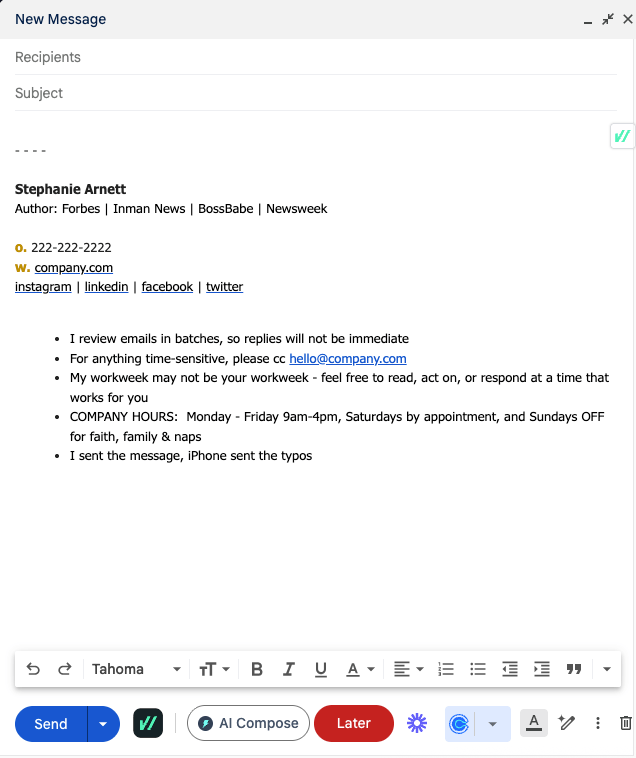Open the text size dropdown
The width and height of the screenshot is (636, 758).
215,669
